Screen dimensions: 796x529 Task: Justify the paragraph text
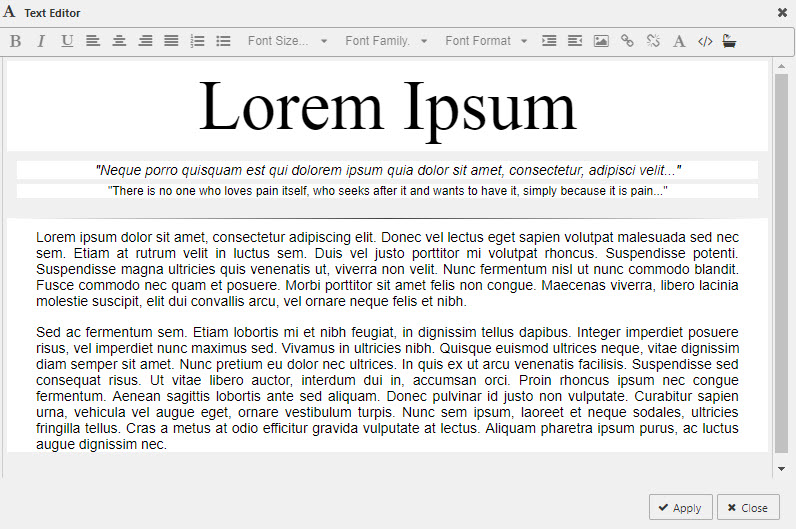click(171, 41)
